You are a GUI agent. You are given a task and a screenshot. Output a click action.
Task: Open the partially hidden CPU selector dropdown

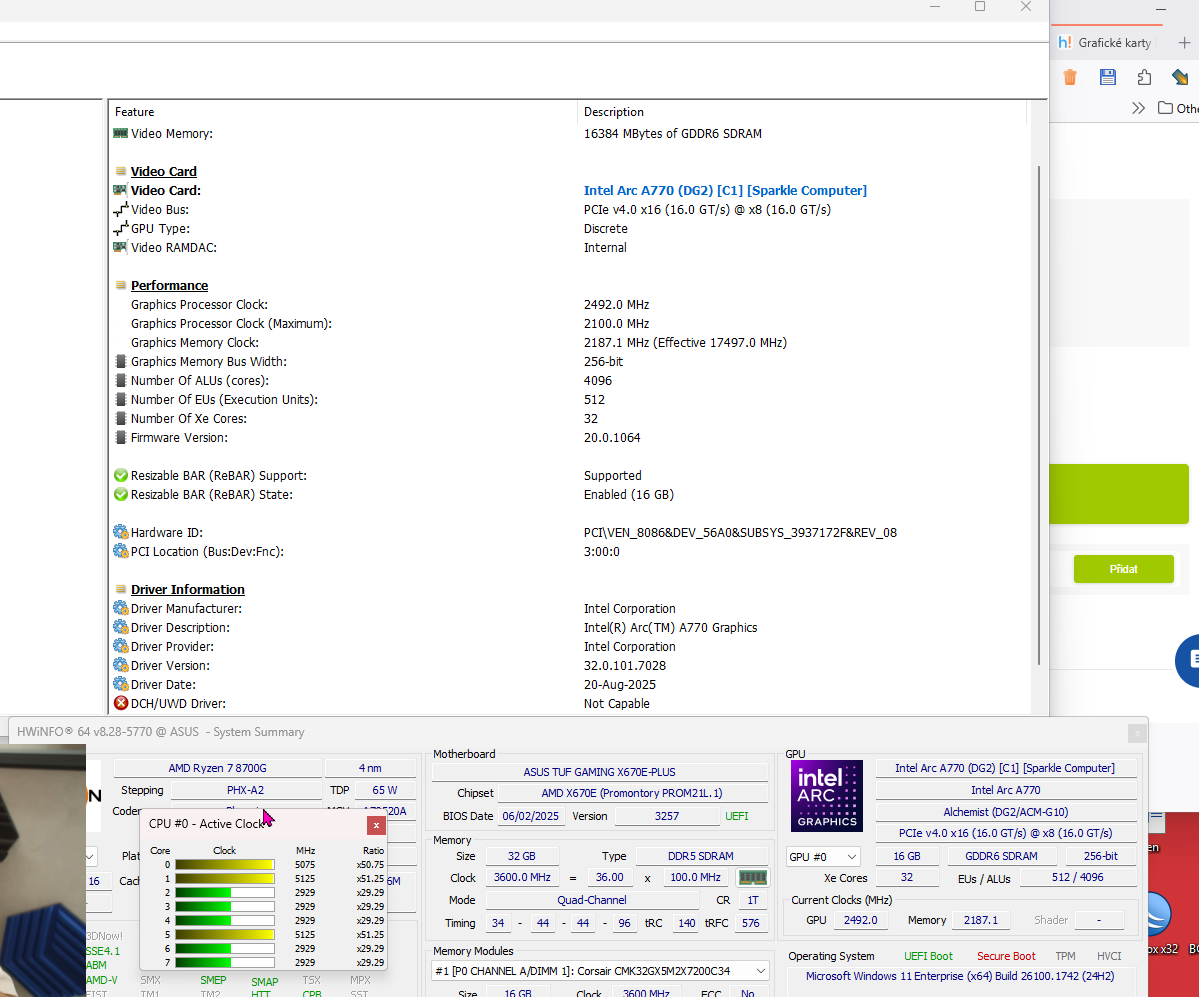click(90, 856)
